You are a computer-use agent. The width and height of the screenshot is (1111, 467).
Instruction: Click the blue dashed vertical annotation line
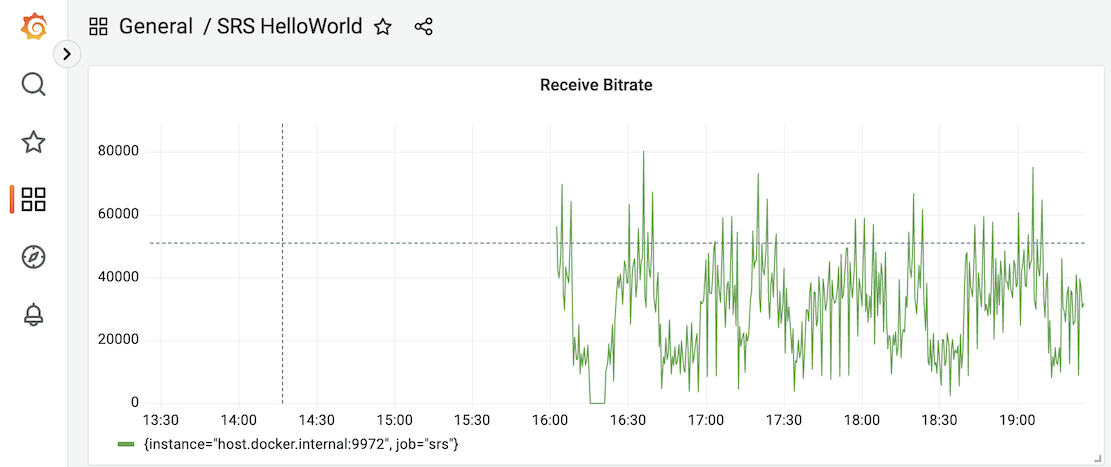pos(282,300)
